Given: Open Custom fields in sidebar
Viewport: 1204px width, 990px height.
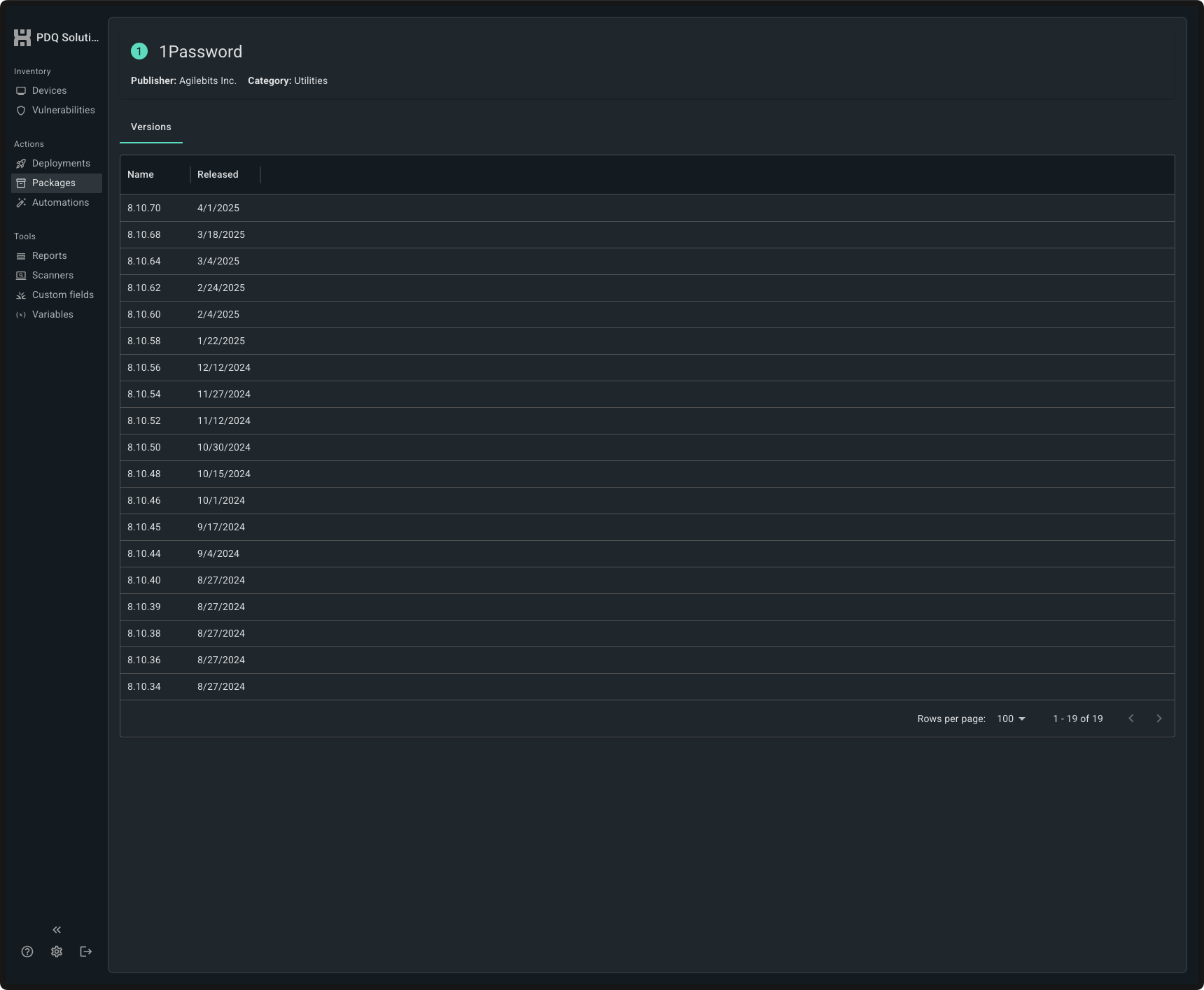Looking at the screenshot, I should pos(57,295).
